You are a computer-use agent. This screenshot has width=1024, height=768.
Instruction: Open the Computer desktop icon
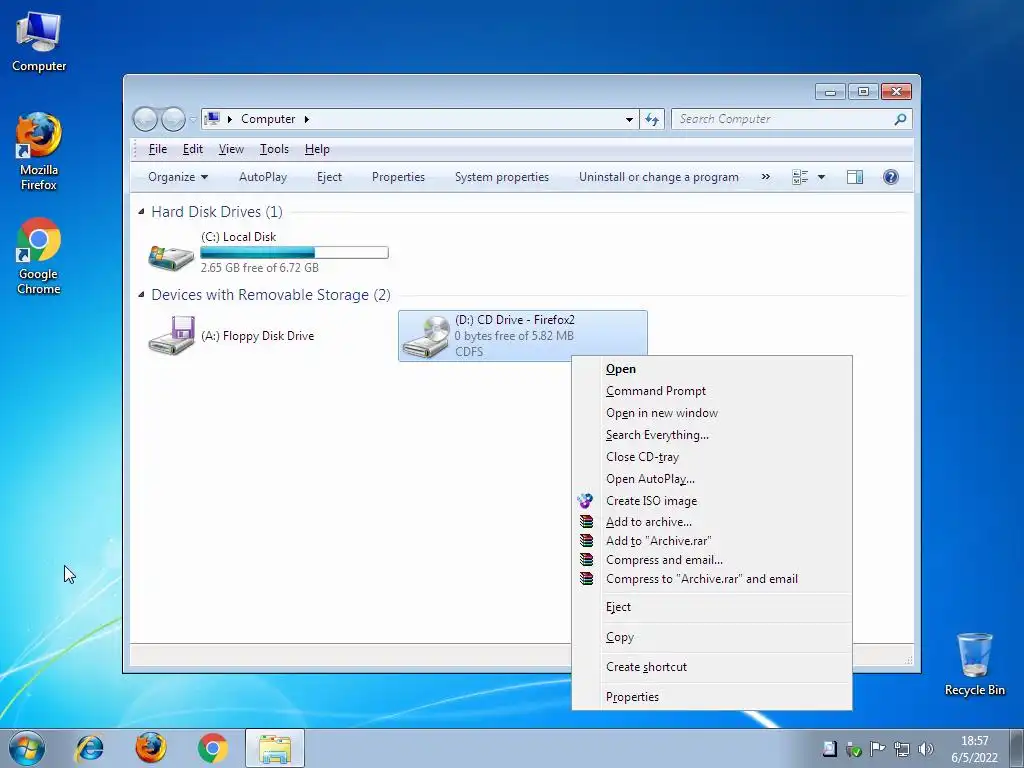click(39, 41)
